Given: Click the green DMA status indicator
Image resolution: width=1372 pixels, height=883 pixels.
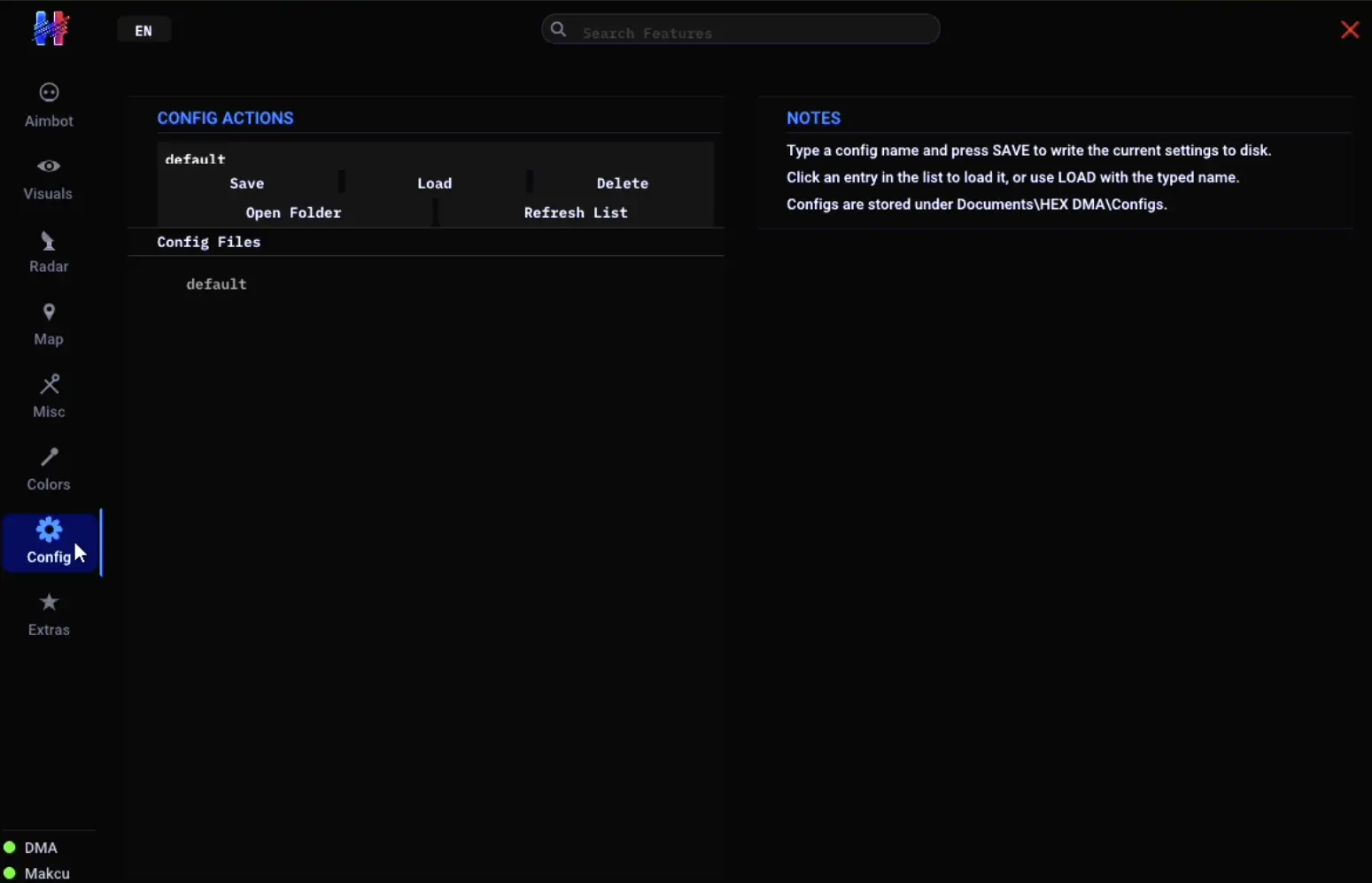Looking at the screenshot, I should (10, 848).
